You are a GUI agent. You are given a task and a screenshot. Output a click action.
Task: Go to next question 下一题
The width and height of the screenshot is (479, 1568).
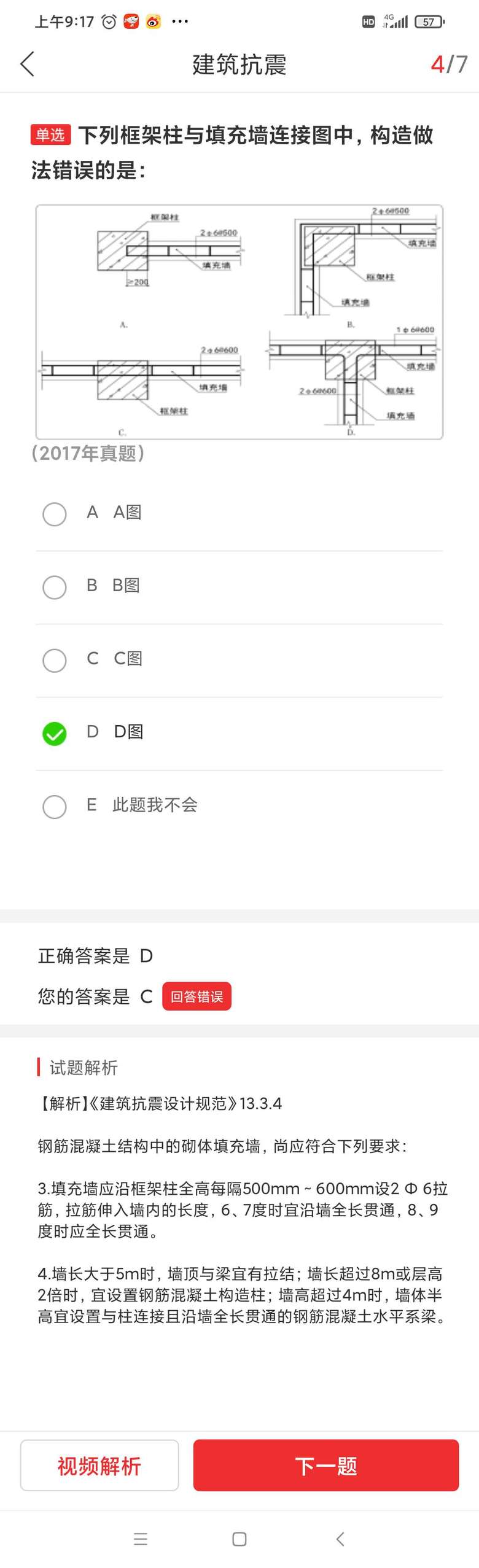point(326,1465)
